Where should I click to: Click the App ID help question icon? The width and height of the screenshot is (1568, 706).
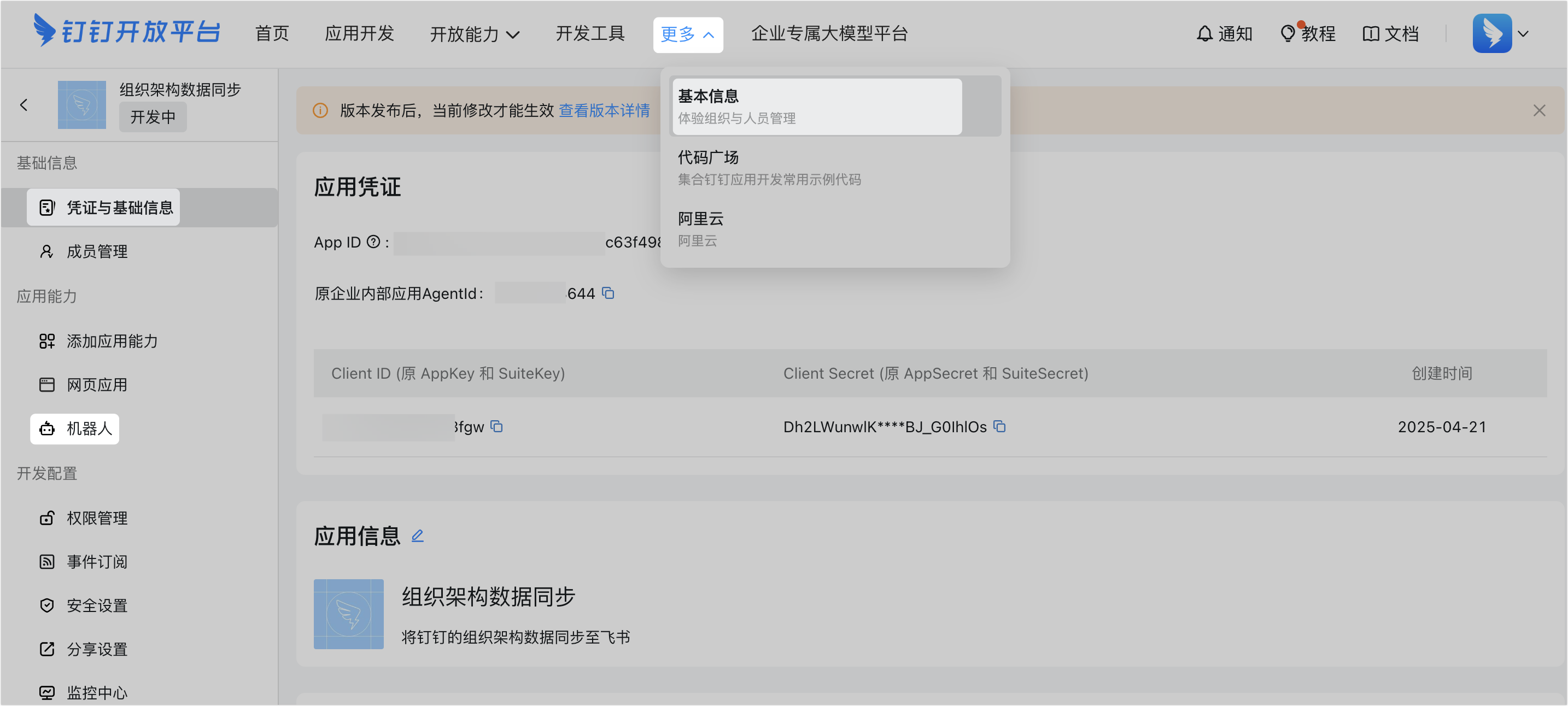click(x=373, y=242)
